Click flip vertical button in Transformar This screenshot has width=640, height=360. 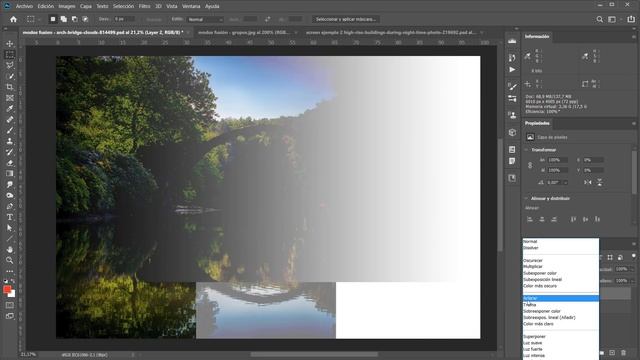tap(600, 182)
